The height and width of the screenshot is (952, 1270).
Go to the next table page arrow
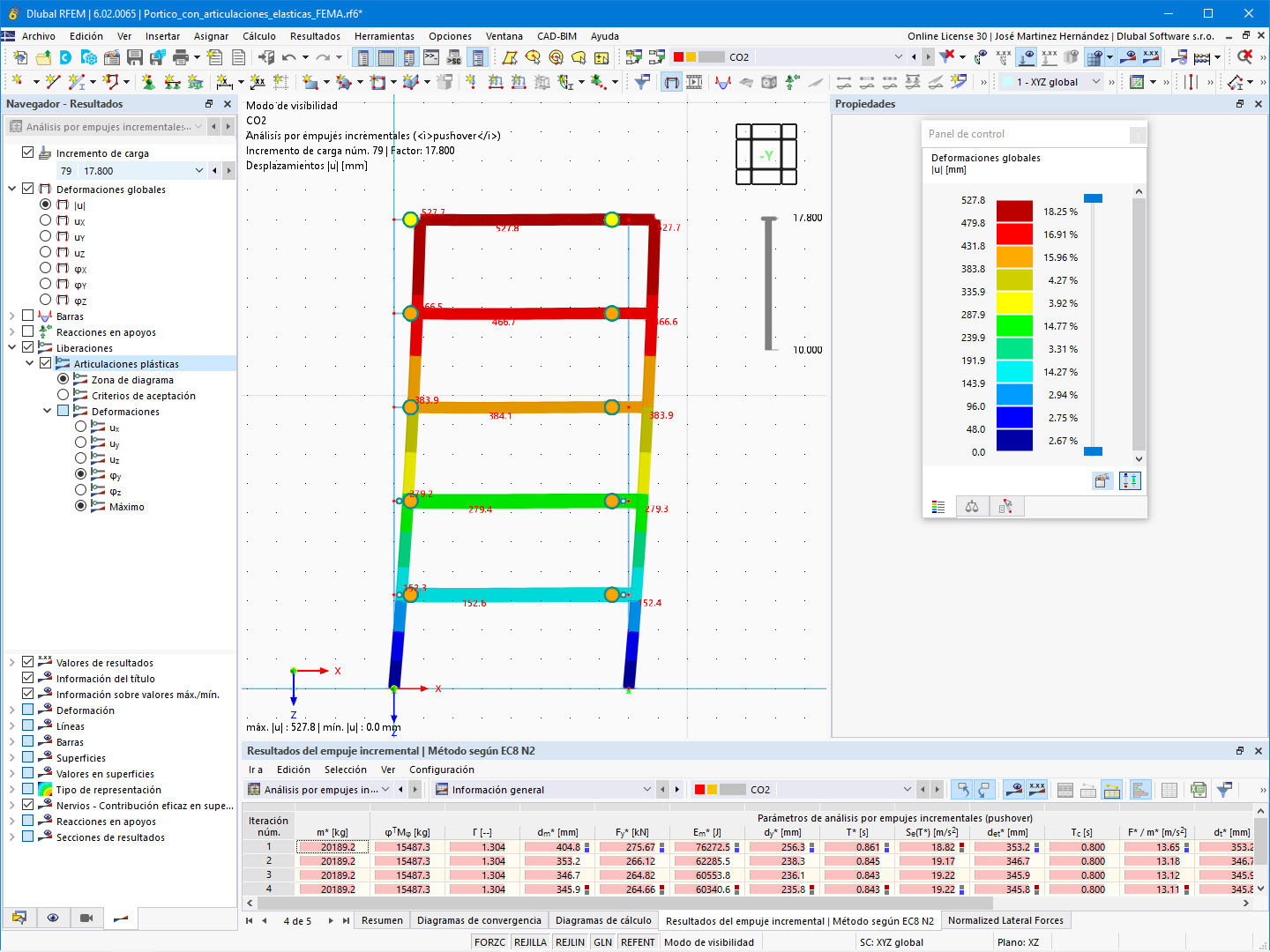(x=331, y=920)
